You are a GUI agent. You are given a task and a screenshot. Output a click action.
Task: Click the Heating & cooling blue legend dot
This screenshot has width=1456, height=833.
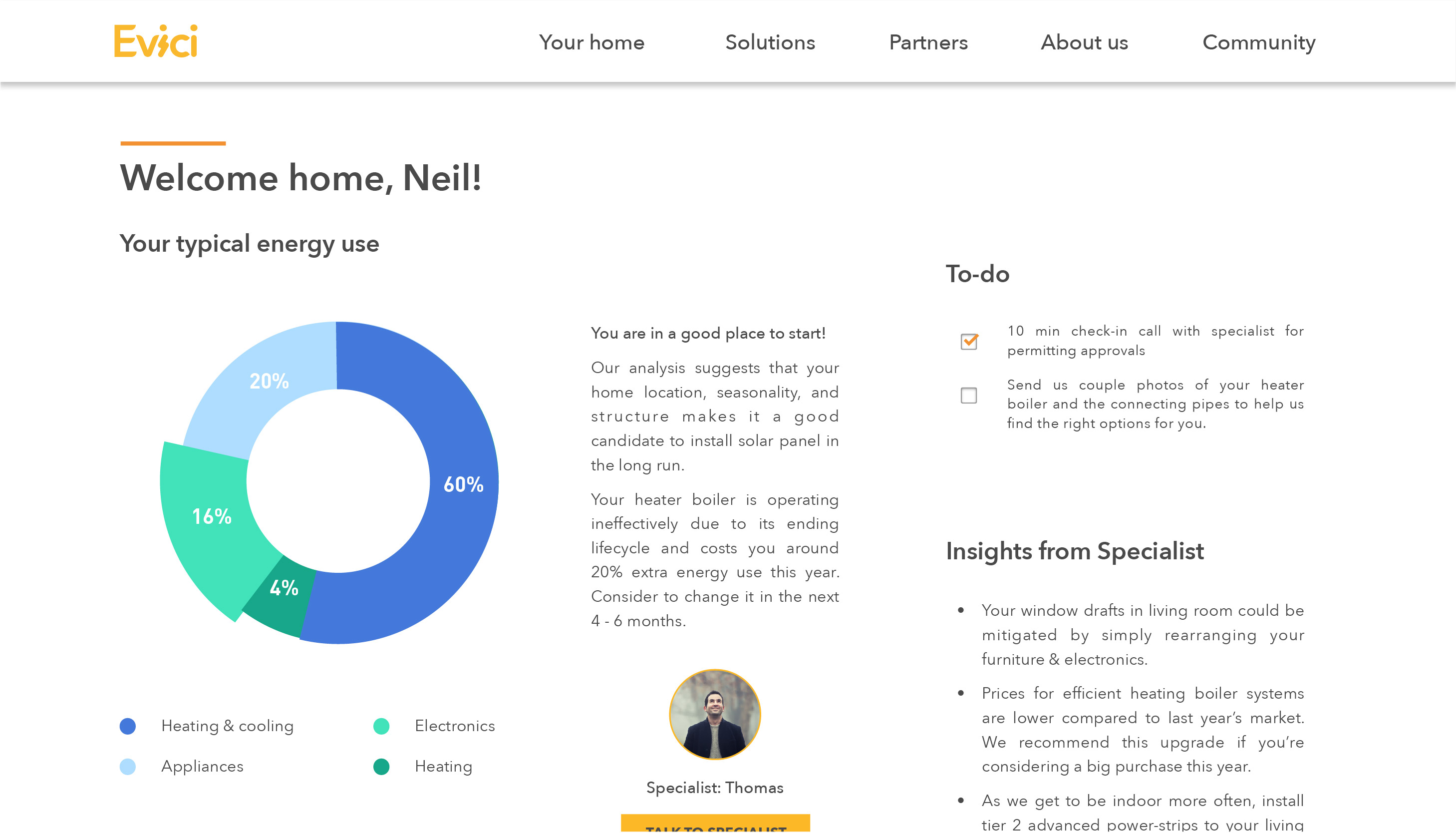click(x=127, y=726)
